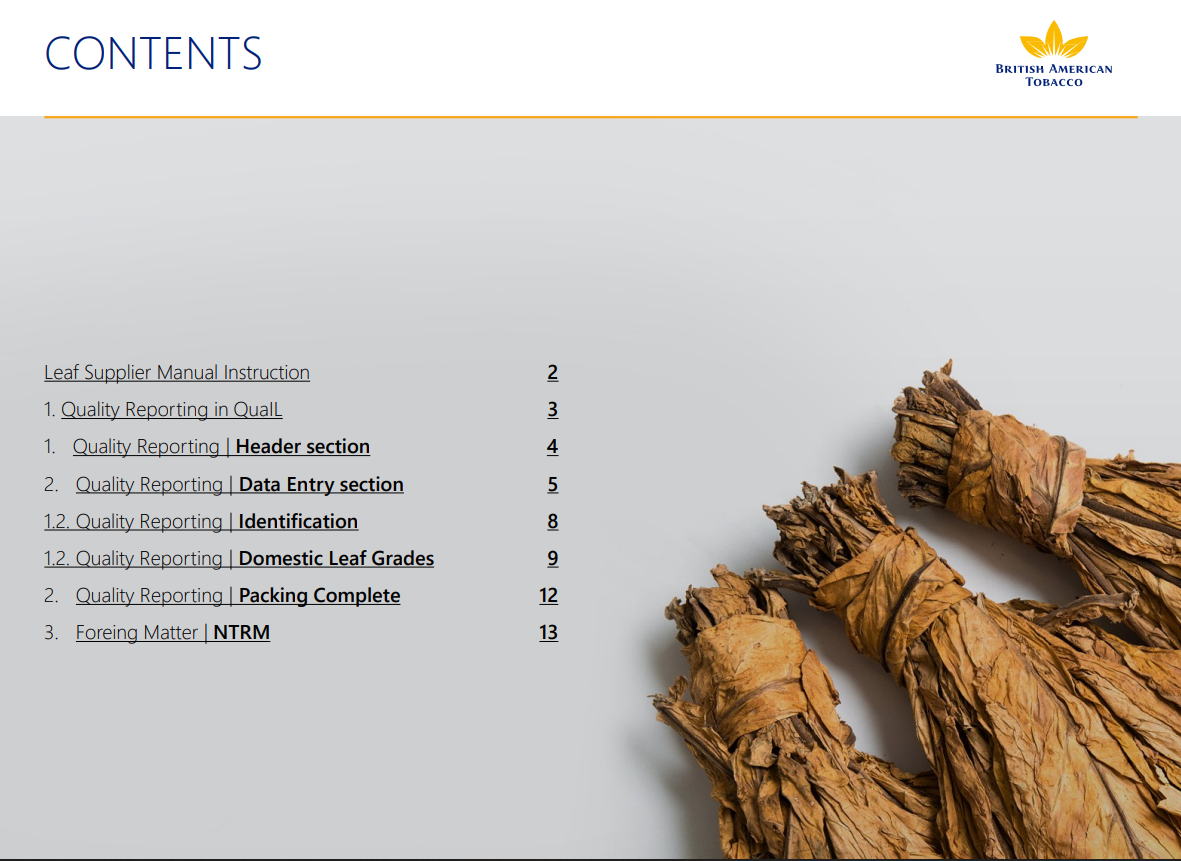Click page number 8 for Identification
Image resolution: width=1181 pixels, height=861 pixels.
point(552,522)
